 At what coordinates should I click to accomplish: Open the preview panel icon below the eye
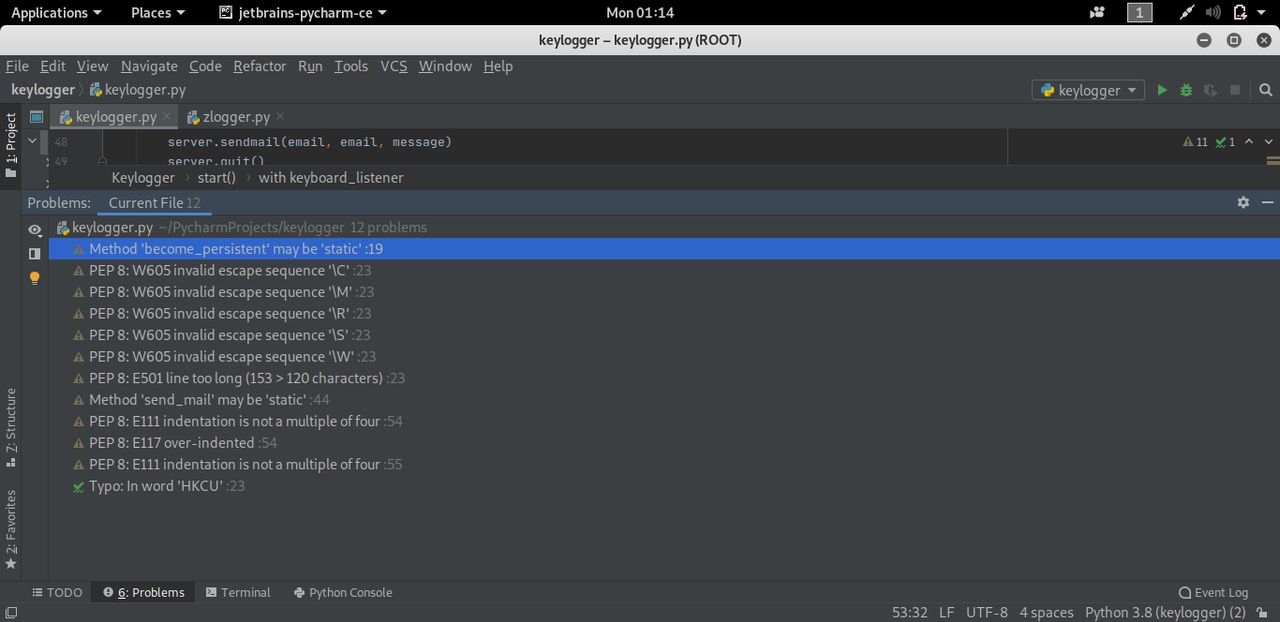tap(35, 254)
